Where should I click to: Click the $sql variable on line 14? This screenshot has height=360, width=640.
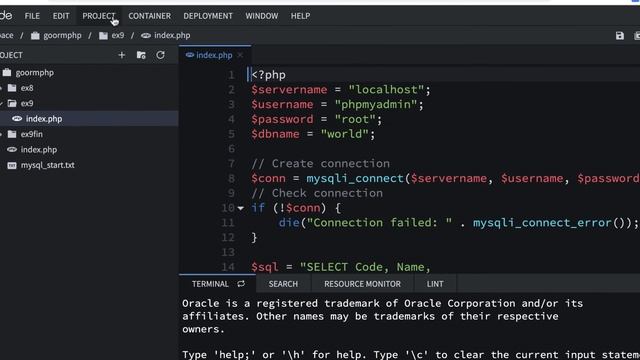264,267
